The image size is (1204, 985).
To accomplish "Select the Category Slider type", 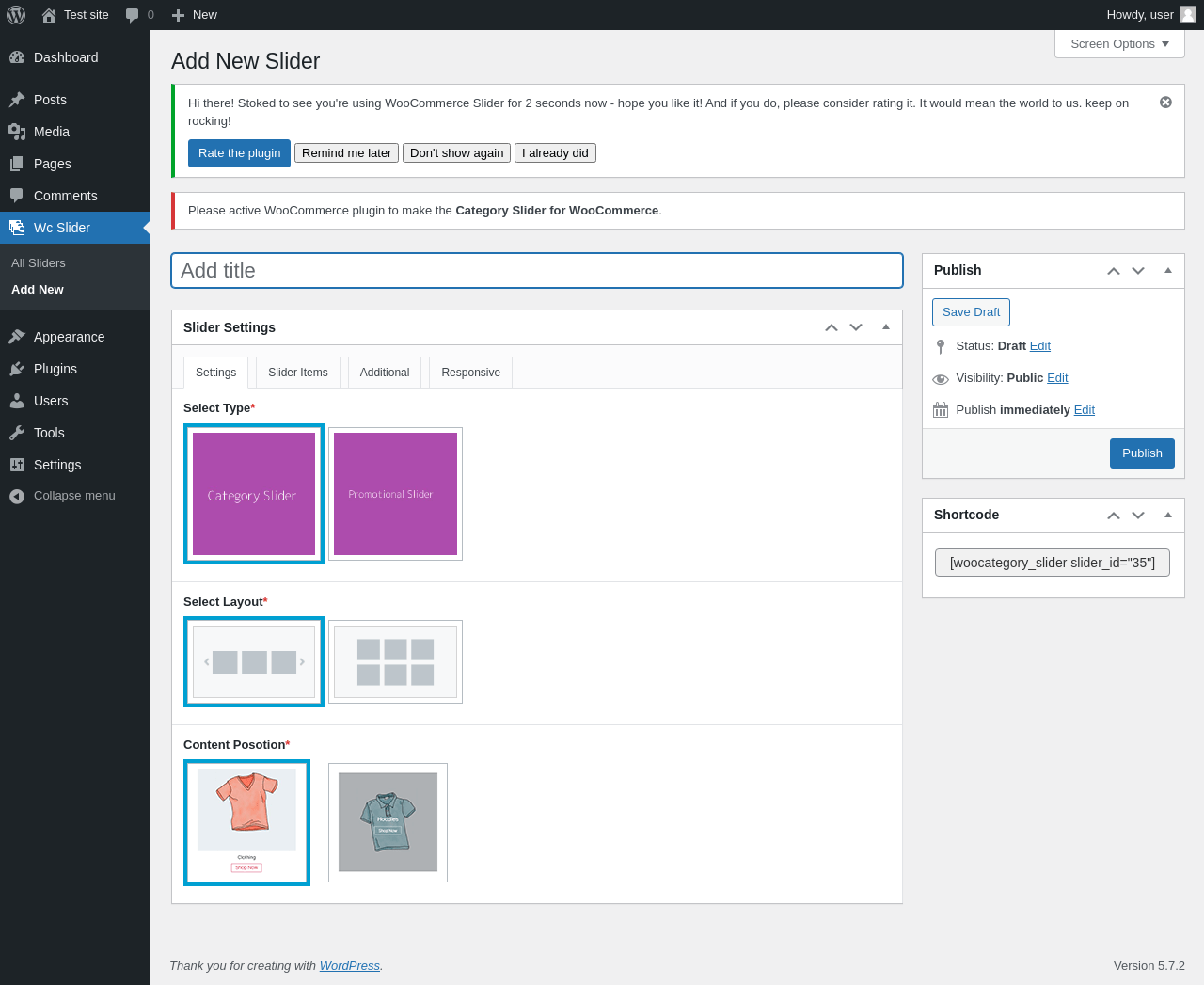I will 254,494.
